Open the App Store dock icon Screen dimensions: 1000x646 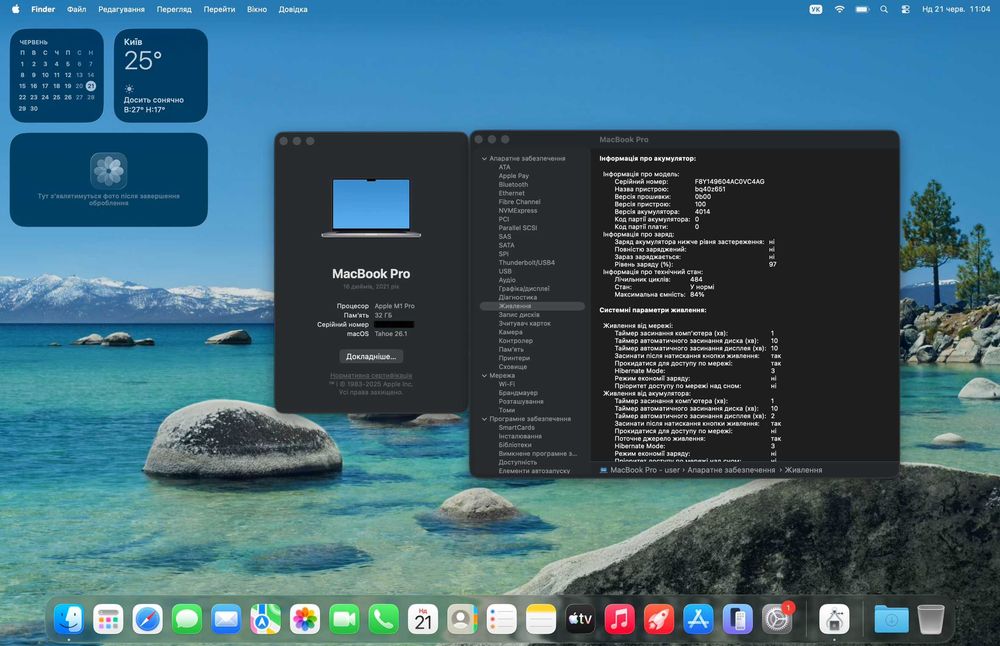click(x=698, y=619)
